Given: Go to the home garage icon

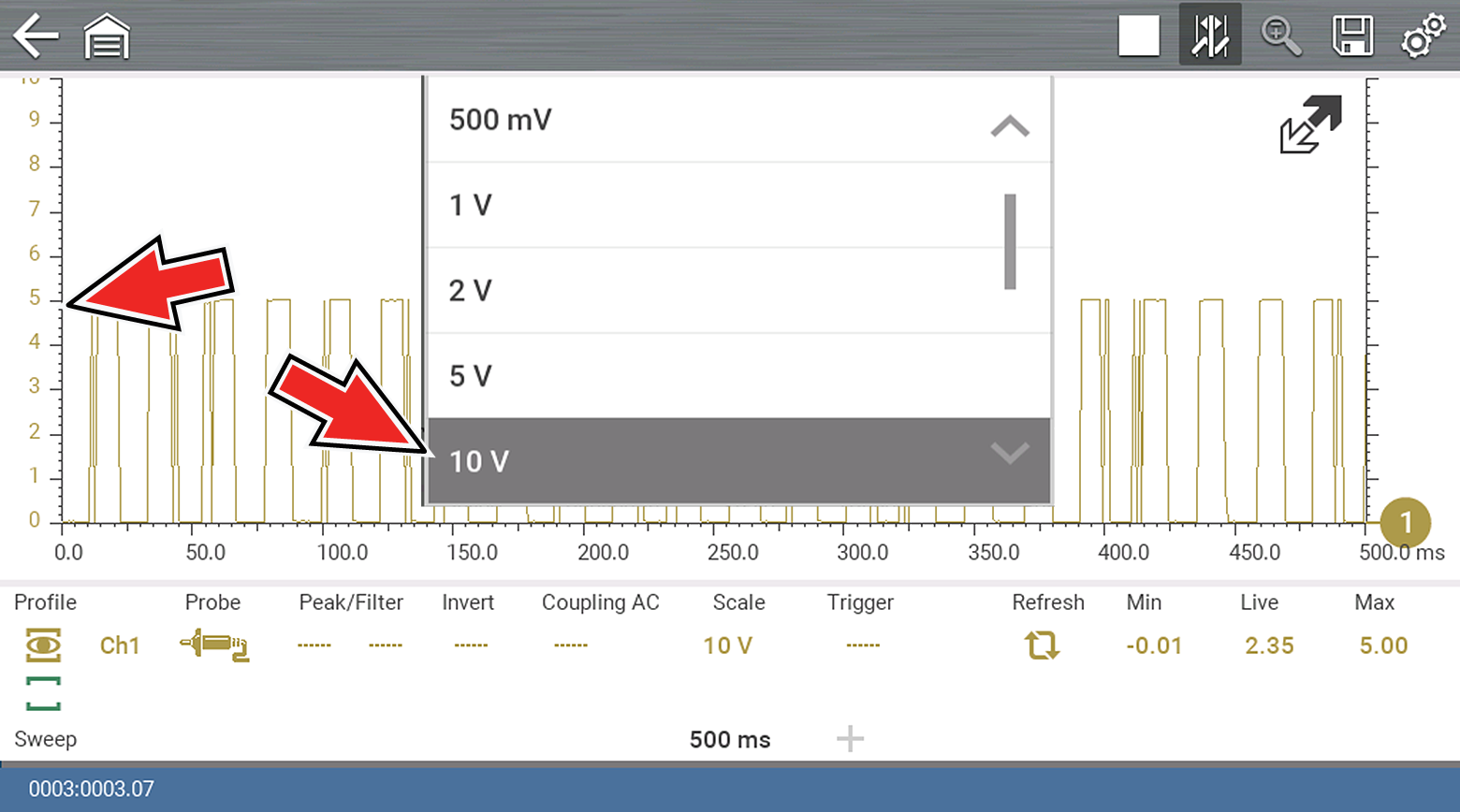Looking at the screenshot, I should [x=107, y=36].
